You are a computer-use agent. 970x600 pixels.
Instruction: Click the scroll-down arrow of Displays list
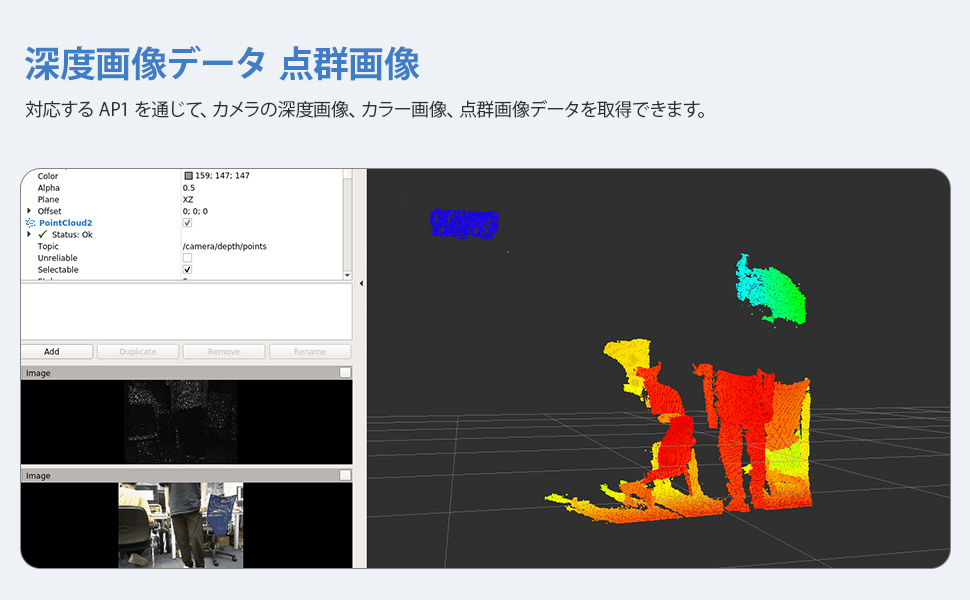(347, 275)
